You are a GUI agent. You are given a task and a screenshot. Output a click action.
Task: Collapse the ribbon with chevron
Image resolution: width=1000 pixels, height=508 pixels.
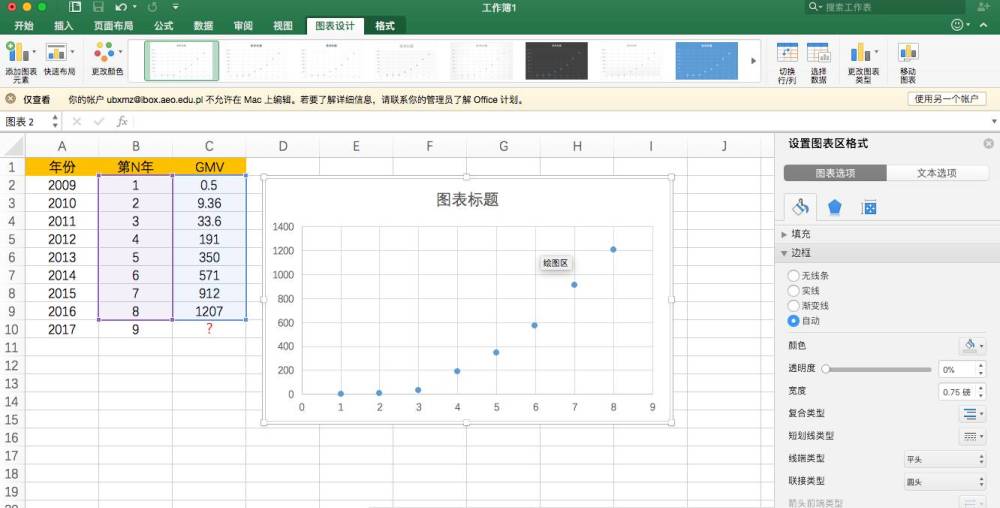coord(983,25)
